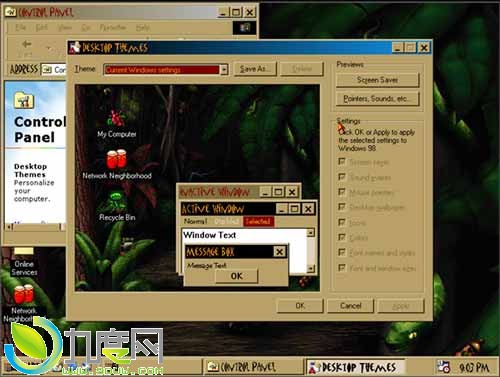Expand the Theme dropdown arrow
This screenshot has height=377, width=500.
224,70
